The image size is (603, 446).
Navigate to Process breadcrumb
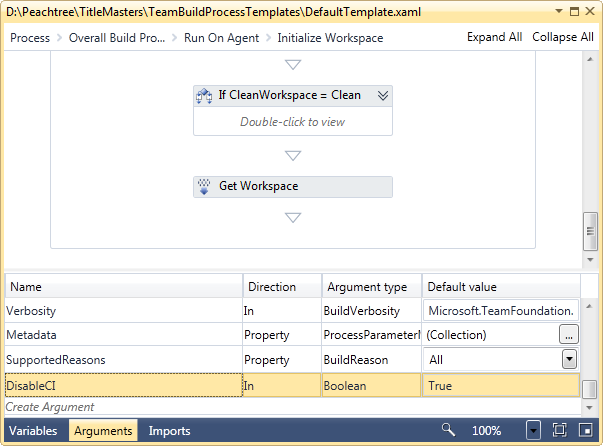30,38
